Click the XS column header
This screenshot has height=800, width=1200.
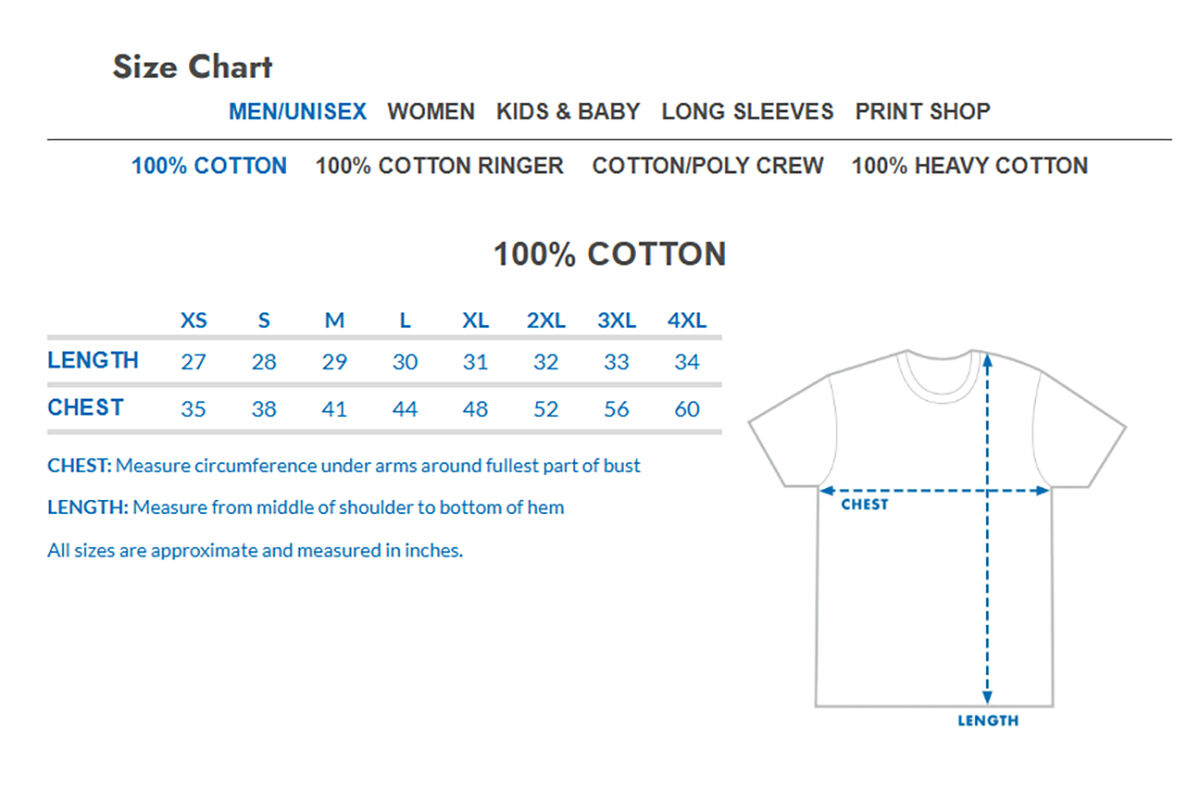193,321
